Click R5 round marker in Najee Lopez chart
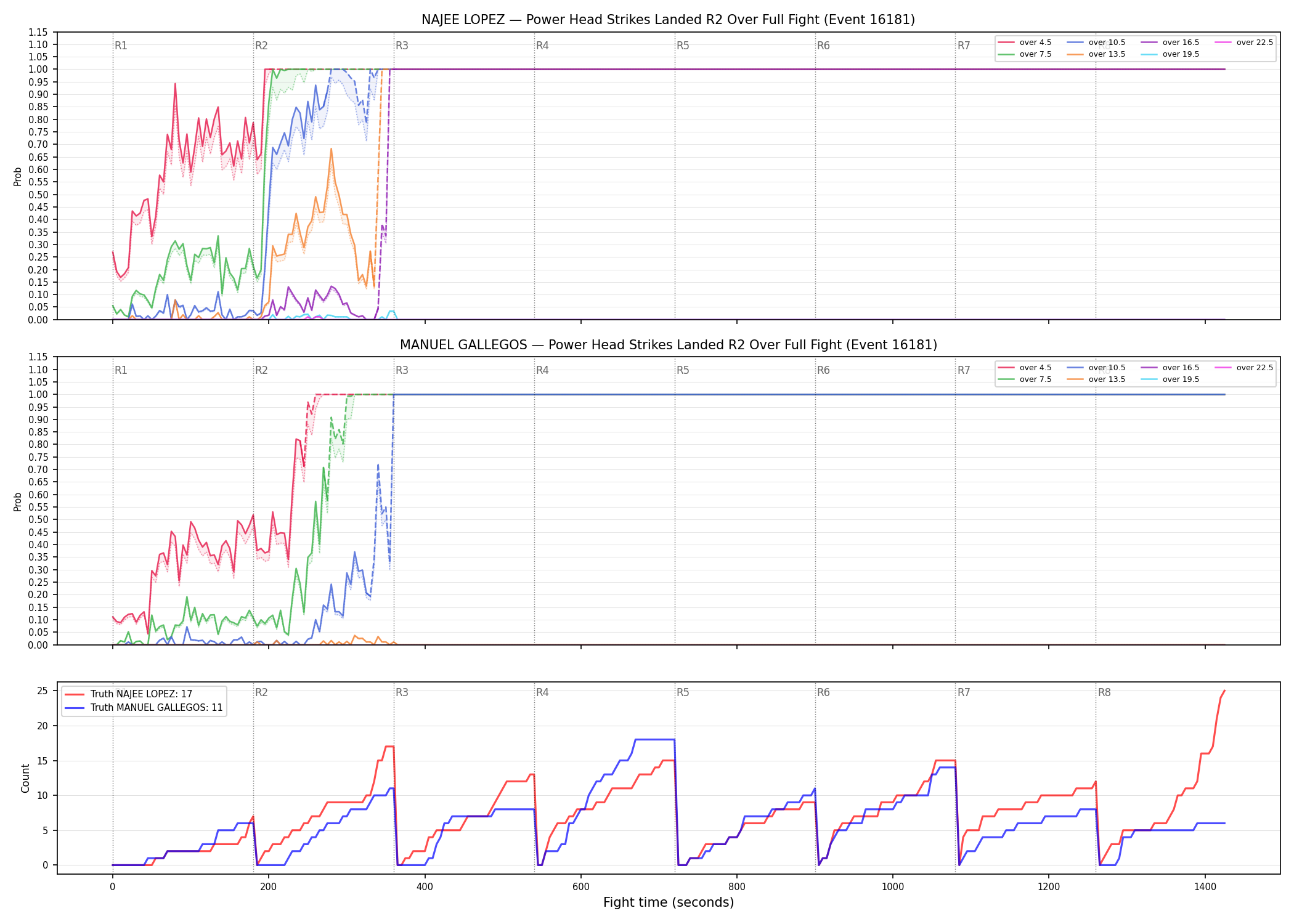This screenshot has height=924, width=1294. click(683, 46)
